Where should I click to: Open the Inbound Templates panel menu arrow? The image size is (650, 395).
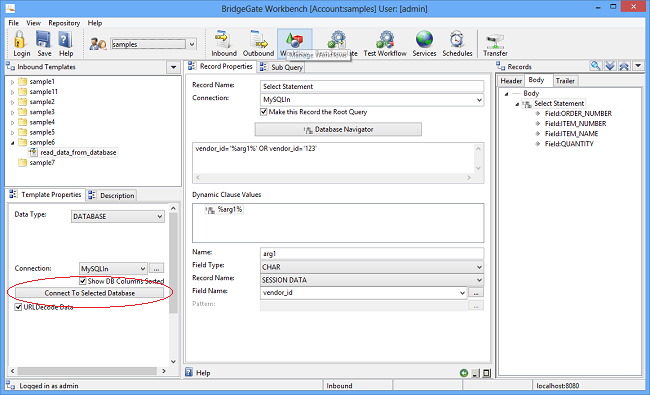click(173, 67)
